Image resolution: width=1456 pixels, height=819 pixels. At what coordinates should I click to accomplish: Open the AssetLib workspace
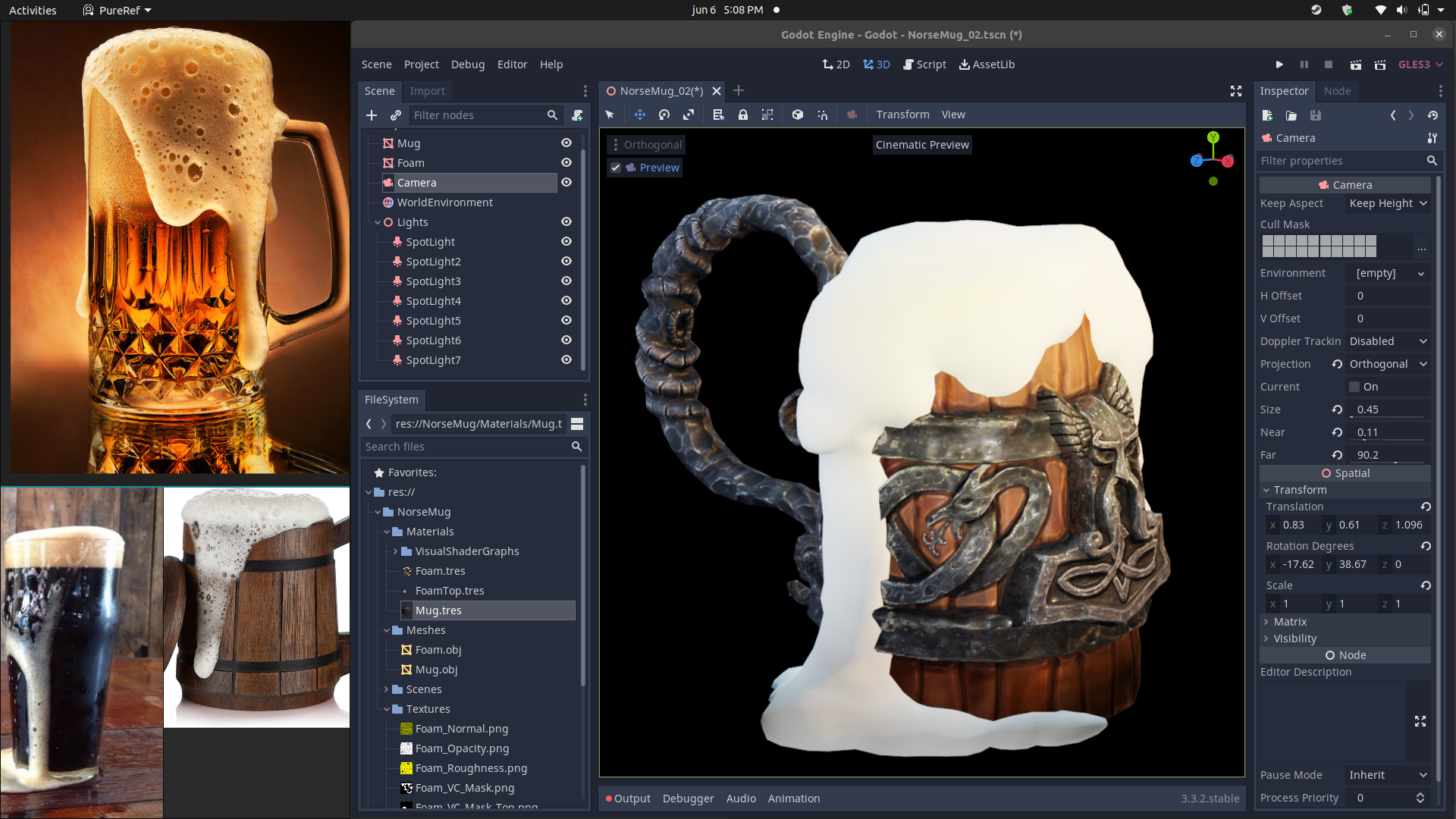(x=987, y=64)
